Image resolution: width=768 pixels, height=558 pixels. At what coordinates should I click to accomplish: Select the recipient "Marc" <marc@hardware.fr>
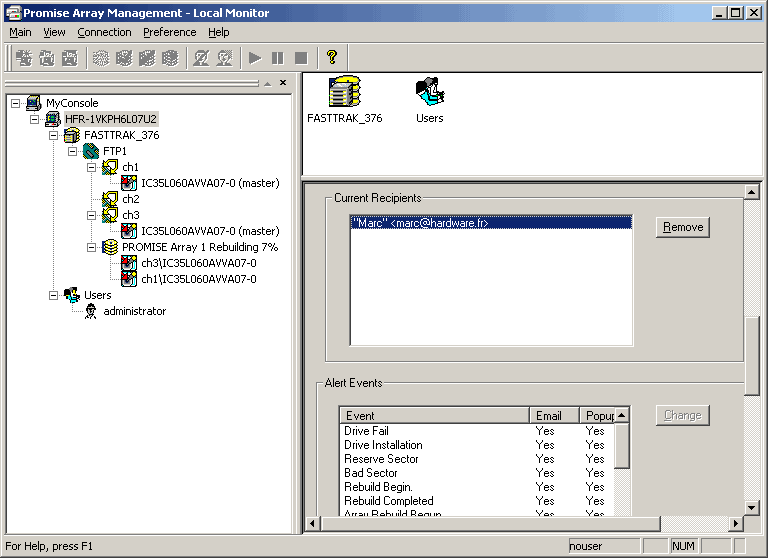tap(491, 223)
